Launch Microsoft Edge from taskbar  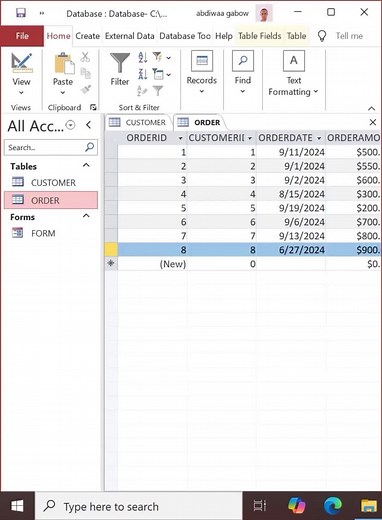(333, 506)
